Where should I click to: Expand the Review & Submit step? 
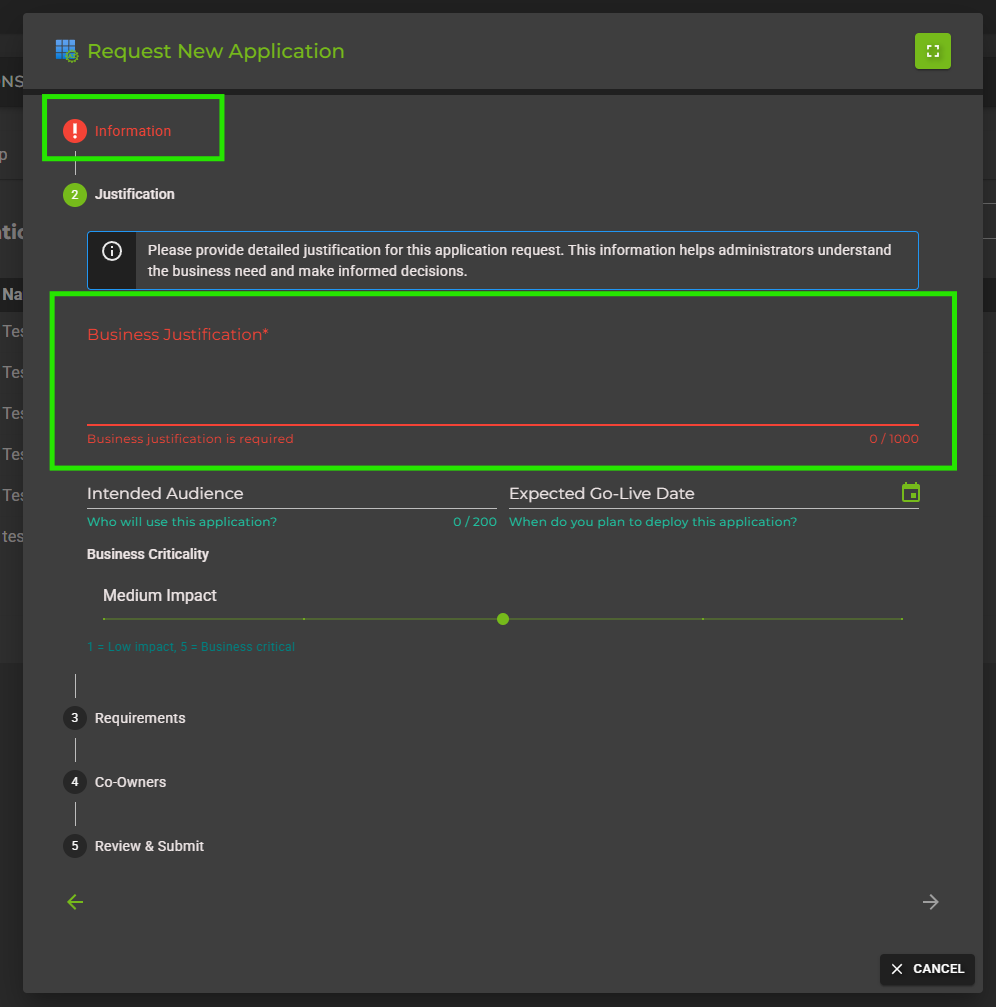tap(149, 845)
